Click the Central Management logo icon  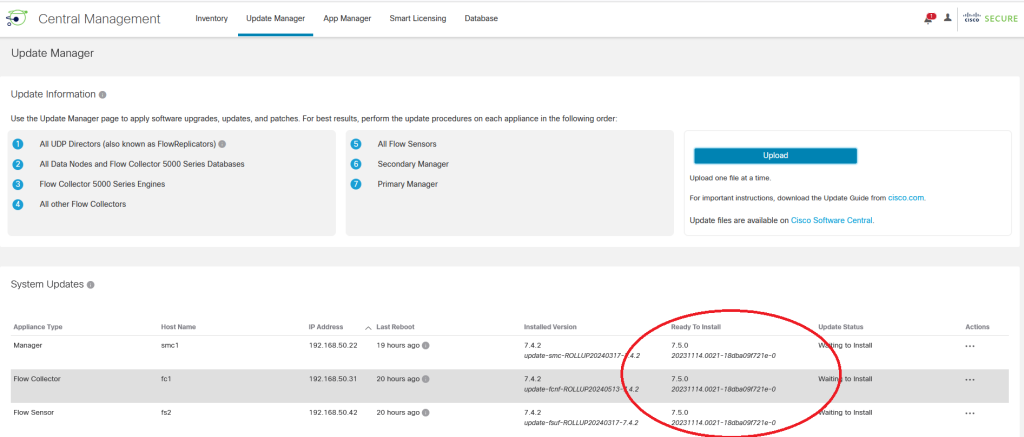(x=16, y=18)
